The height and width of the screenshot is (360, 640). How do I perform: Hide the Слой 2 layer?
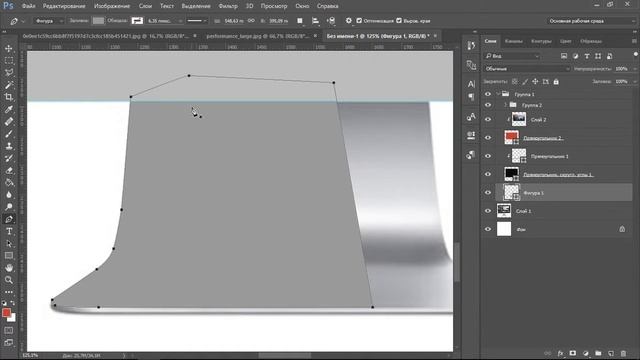[x=488, y=120]
